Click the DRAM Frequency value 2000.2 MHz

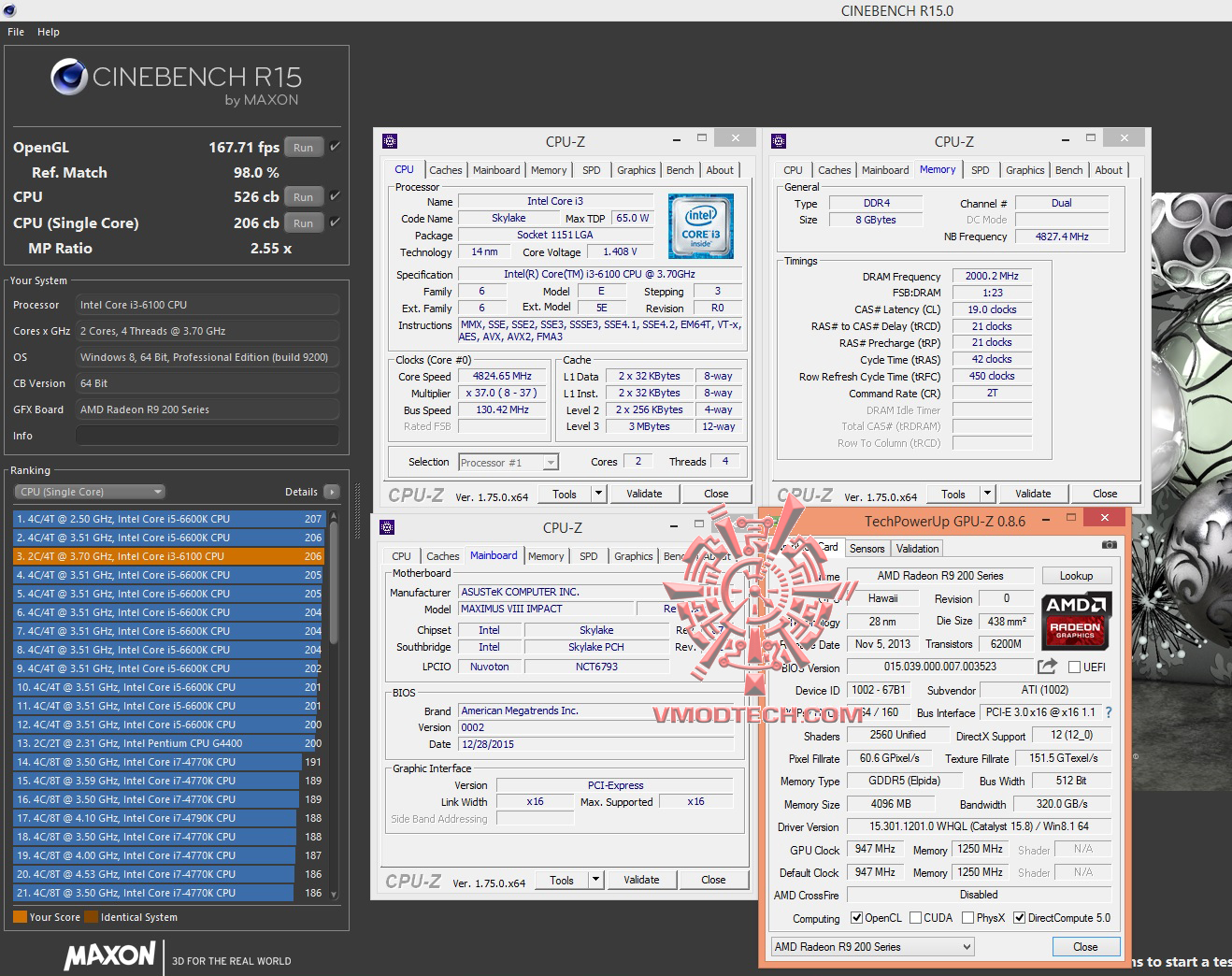[x=992, y=276]
